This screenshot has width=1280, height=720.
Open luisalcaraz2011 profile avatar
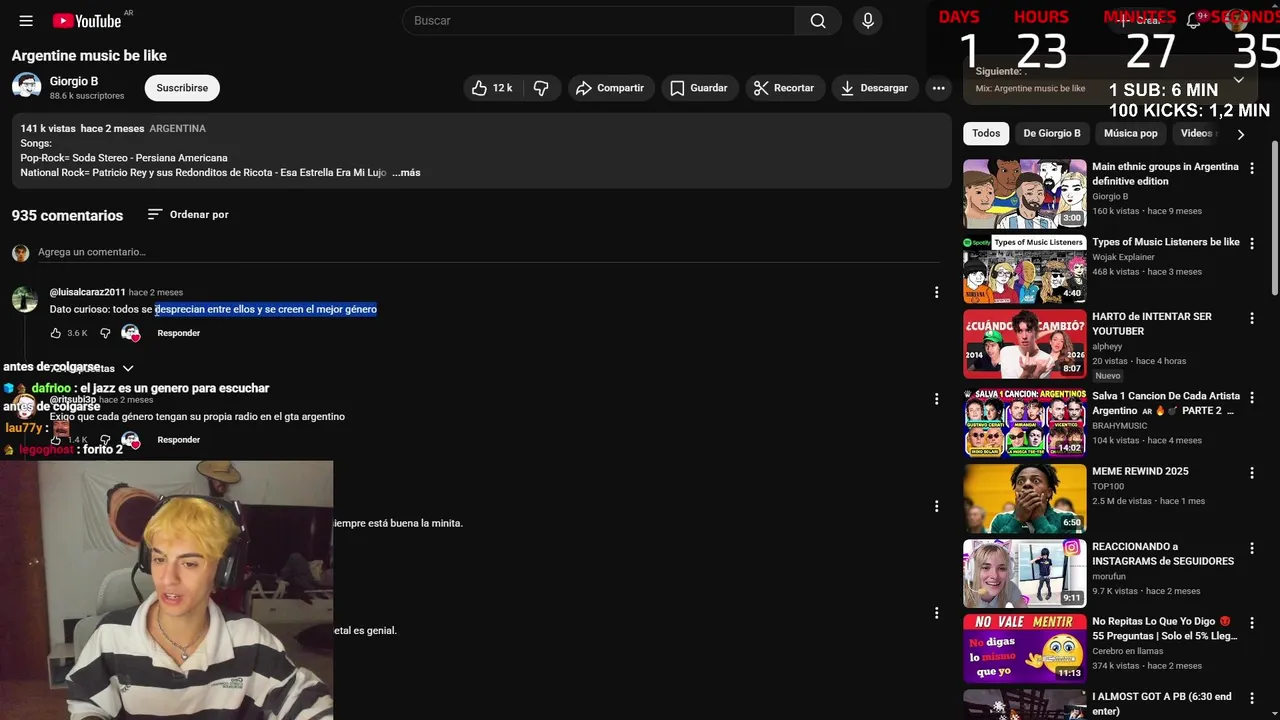click(25, 299)
